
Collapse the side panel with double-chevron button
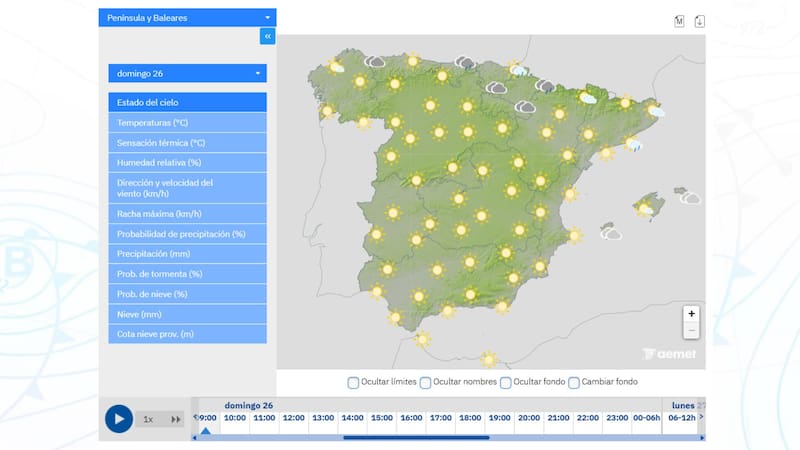pos(267,36)
